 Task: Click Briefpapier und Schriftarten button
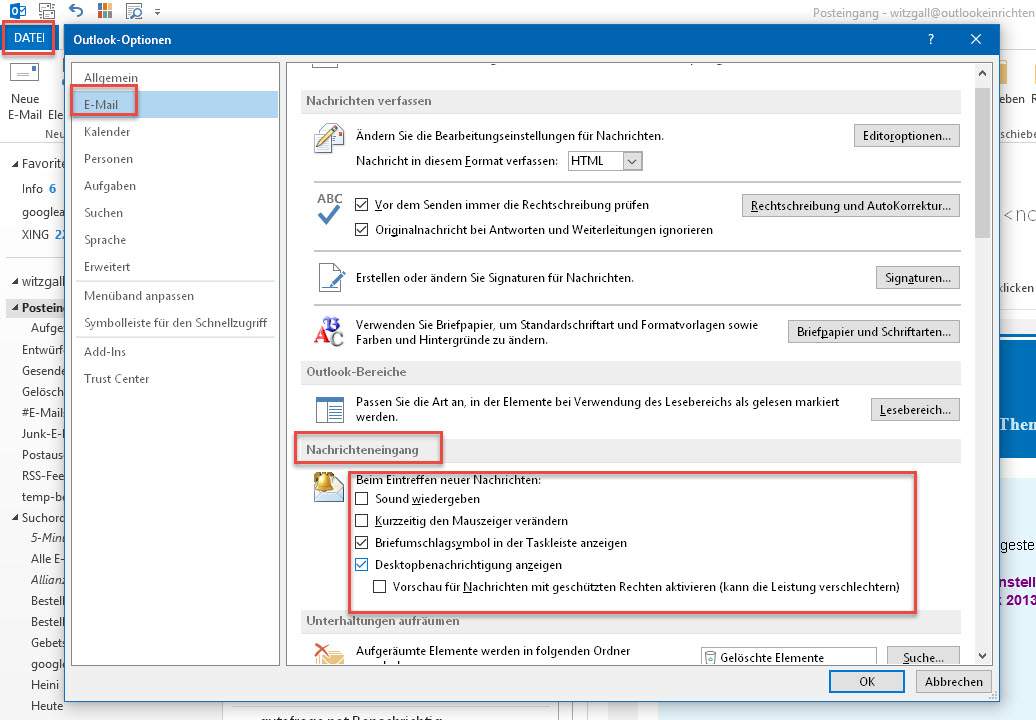click(x=873, y=332)
